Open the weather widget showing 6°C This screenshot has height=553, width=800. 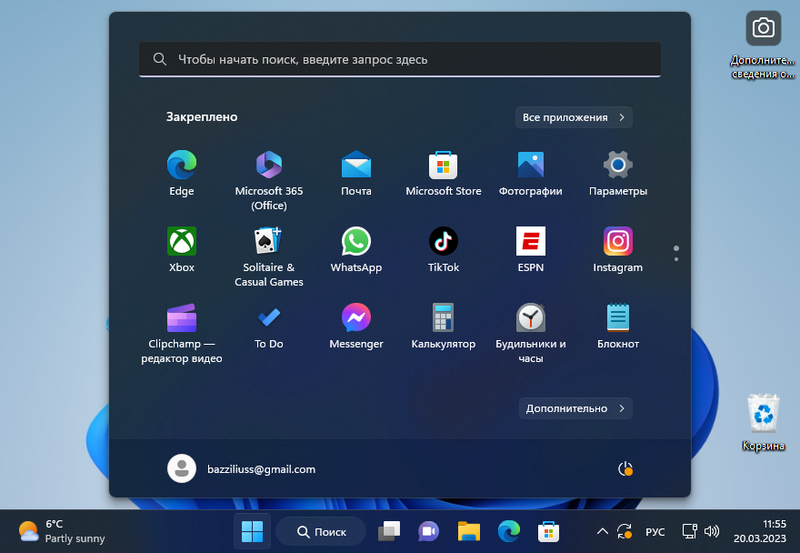coord(61,532)
